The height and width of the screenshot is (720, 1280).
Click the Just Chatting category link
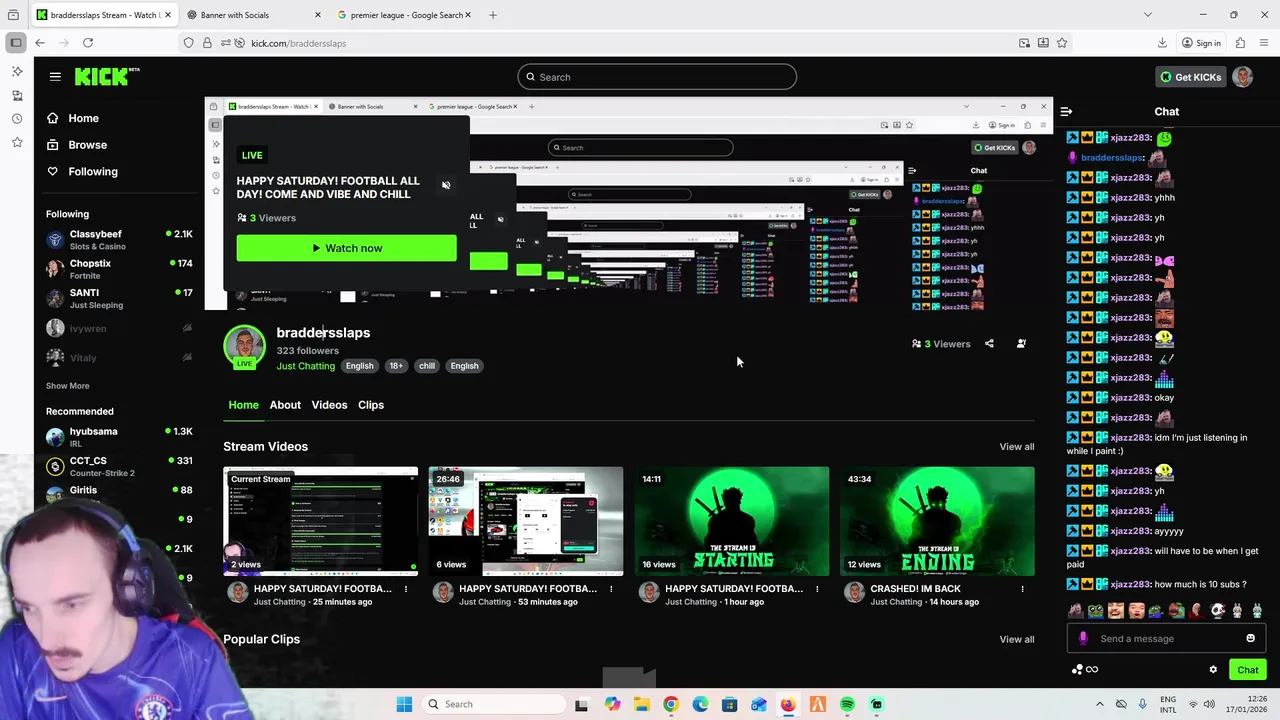tap(305, 366)
